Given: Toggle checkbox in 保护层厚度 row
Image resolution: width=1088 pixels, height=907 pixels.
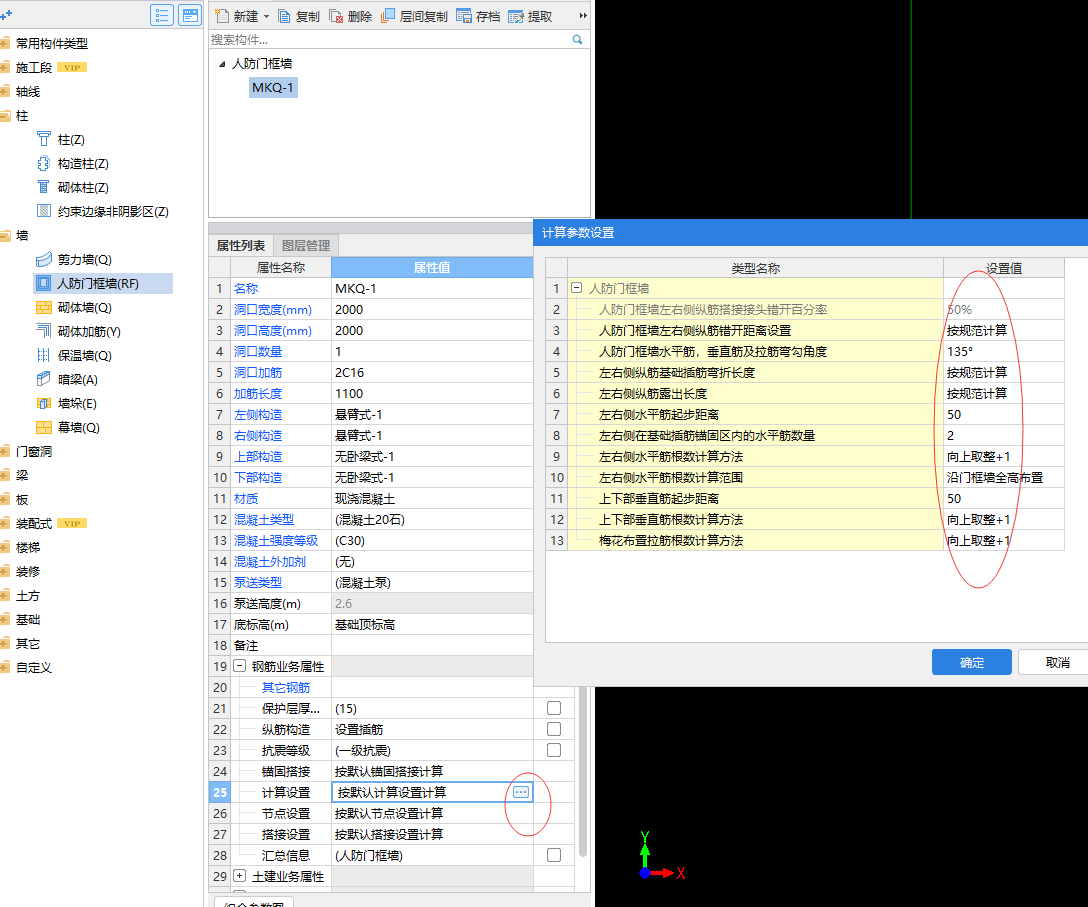Looking at the screenshot, I should point(554,708).
